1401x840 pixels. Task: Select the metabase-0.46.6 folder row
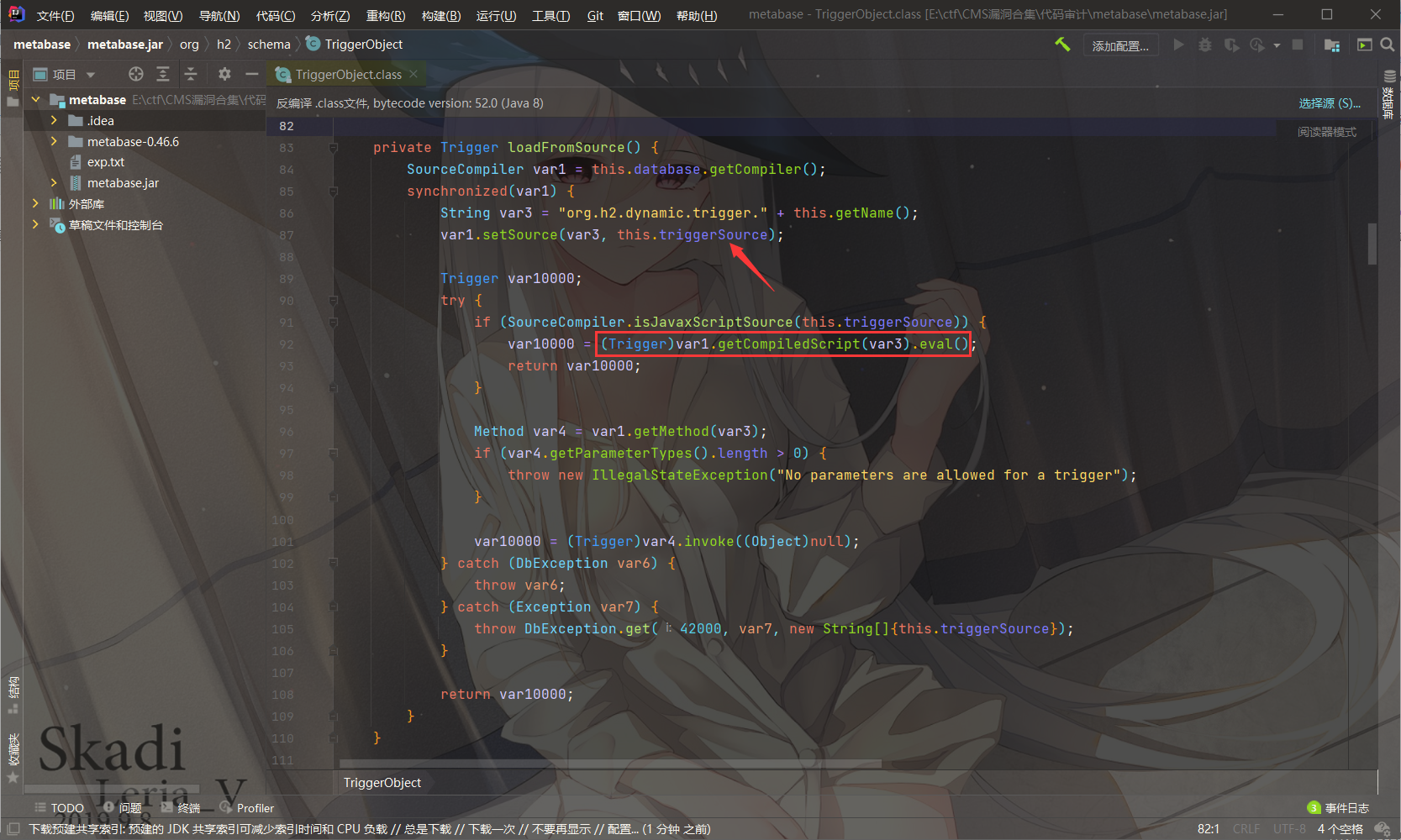(x=133, y=141)
